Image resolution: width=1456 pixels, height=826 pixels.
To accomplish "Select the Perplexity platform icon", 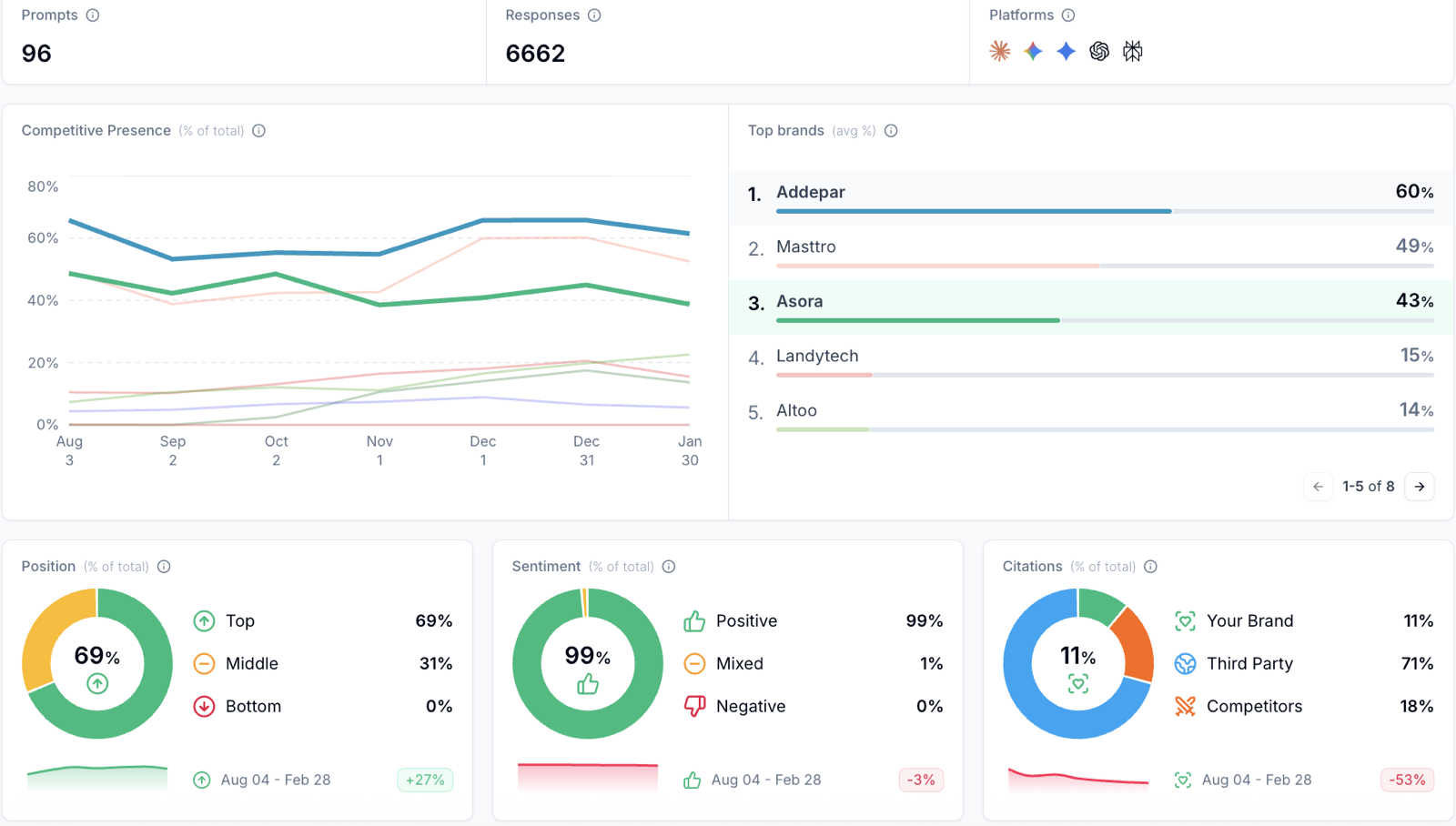I will coord(1132,51).
